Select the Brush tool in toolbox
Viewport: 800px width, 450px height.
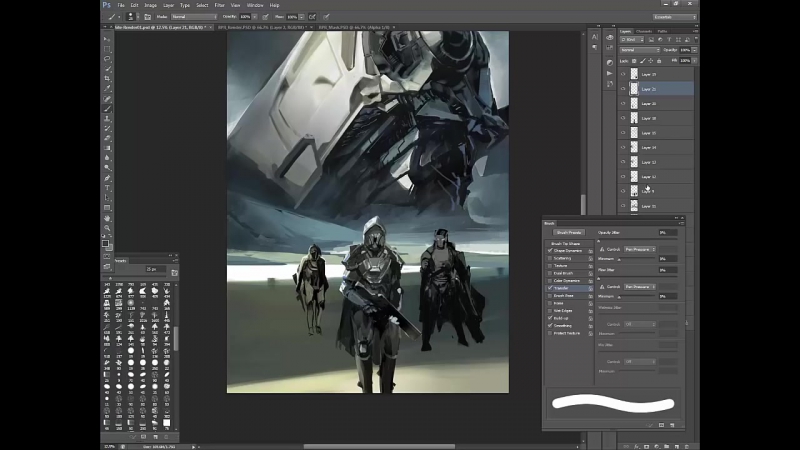(107, 109)
